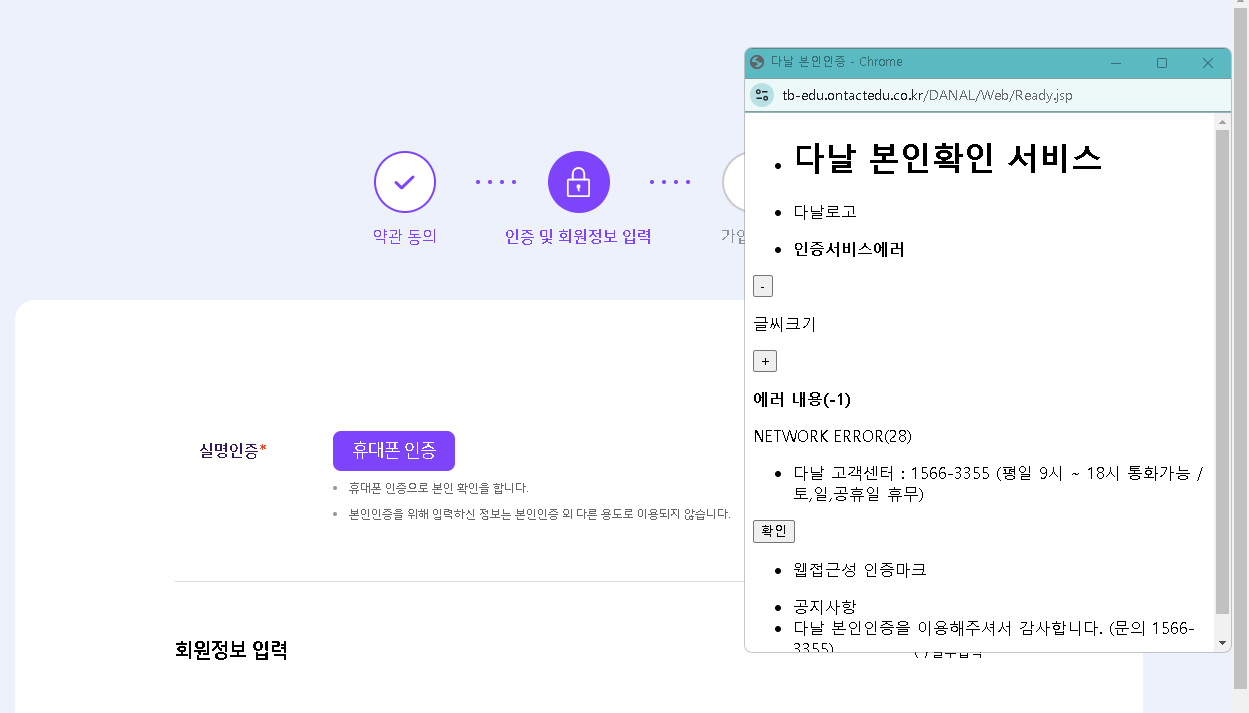Screen dimensions: 1249x713
Task: Select the popup address bar URL
Action: coord(927,96)
